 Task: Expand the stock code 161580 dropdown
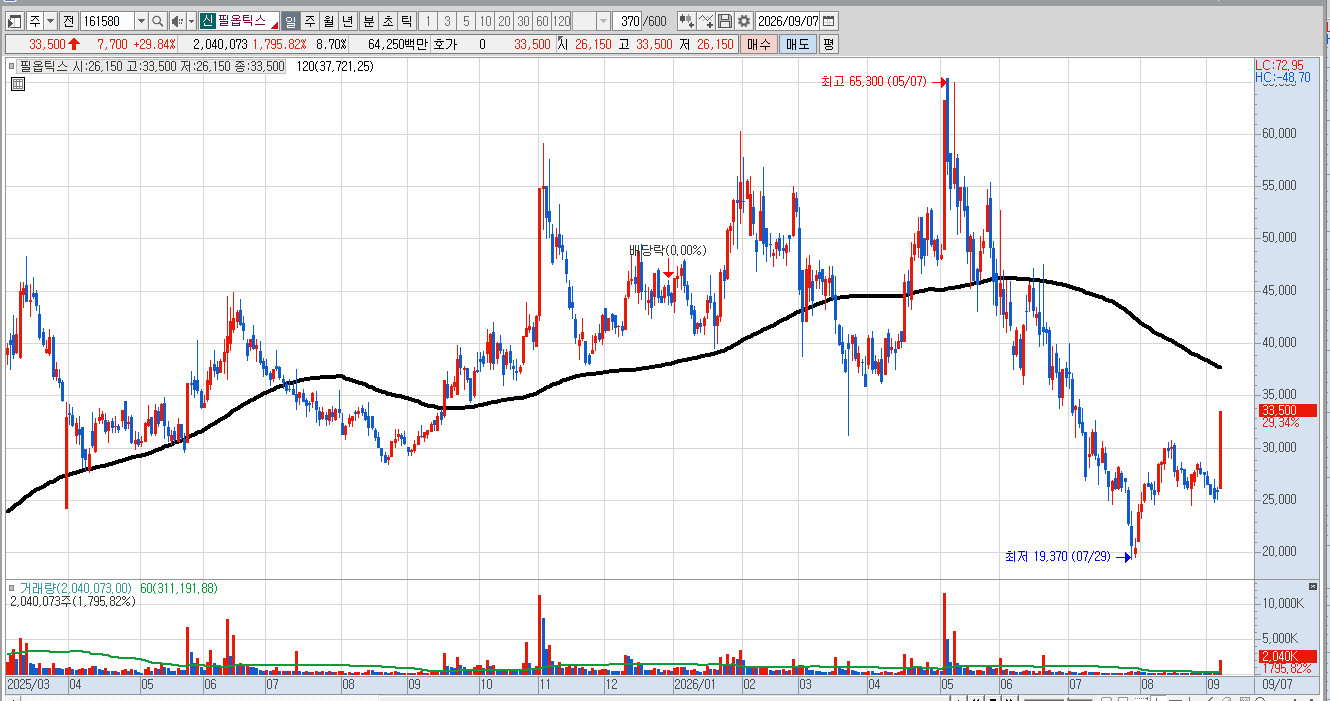point(141,21)
